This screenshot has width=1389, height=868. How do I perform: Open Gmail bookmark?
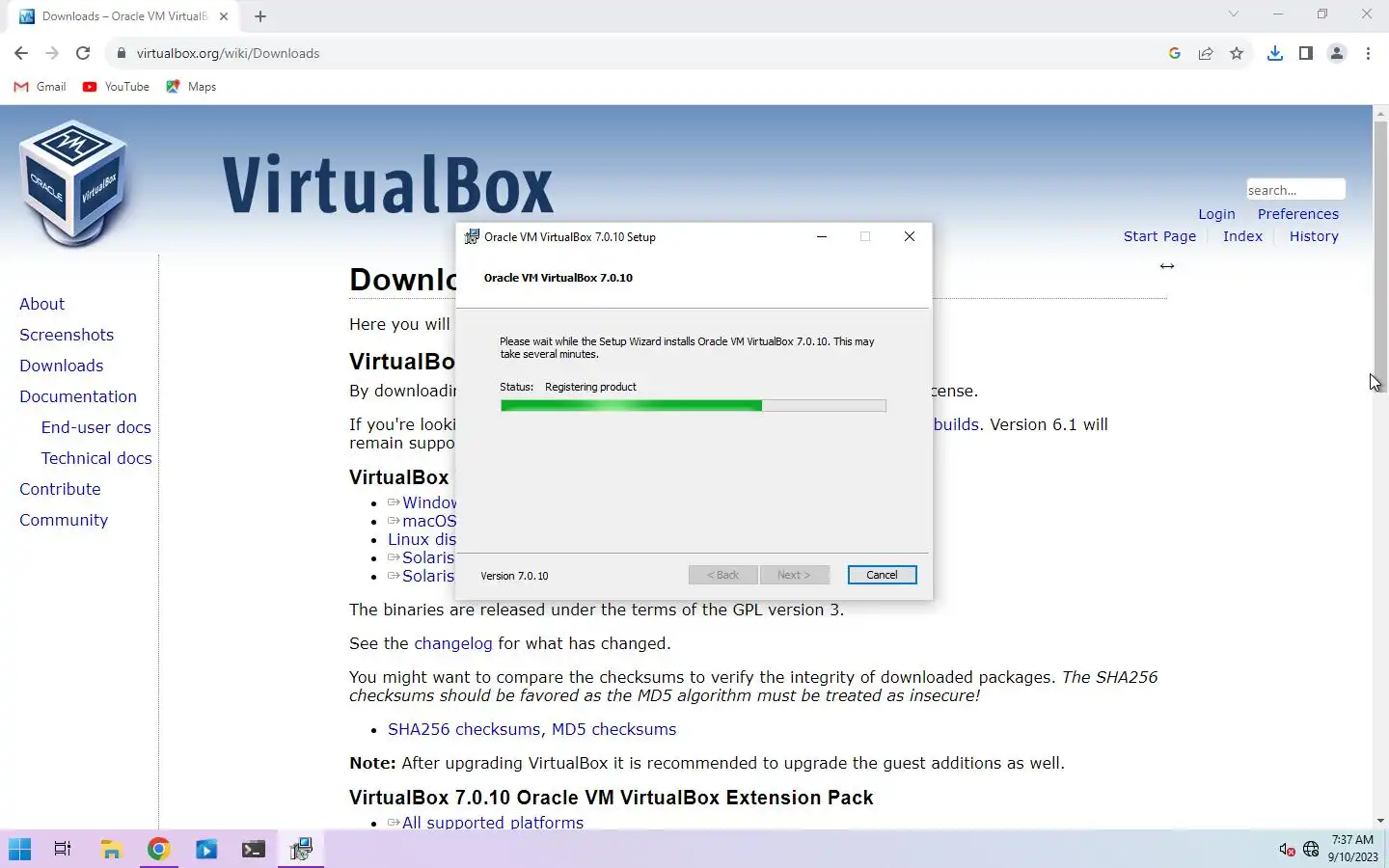[41, 87]
